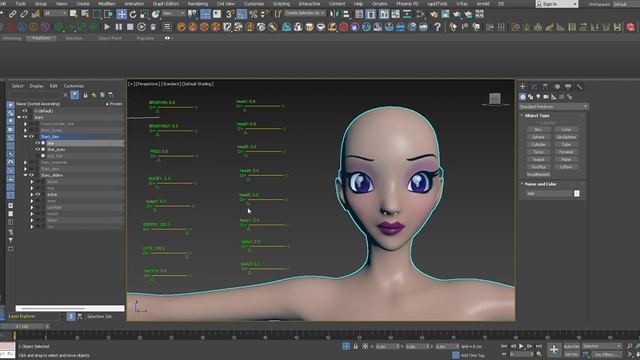
Task: Toggle visibility eye of Starz_Geo layer
Action: click(31, 137)
